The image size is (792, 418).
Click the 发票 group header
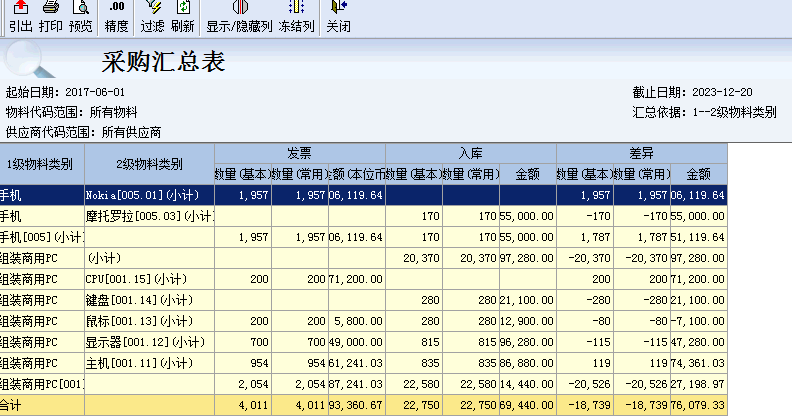point(300,153)
